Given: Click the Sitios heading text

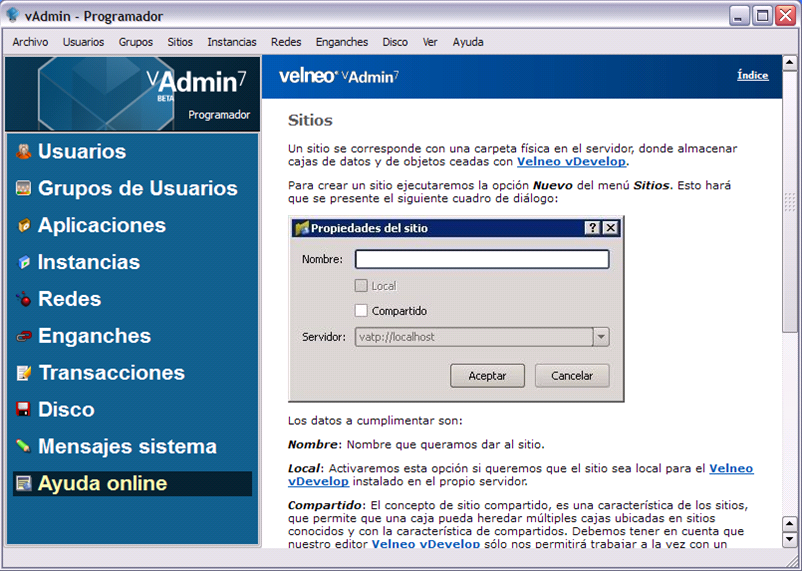Looking at the screenshot, I should click(x=310, y=120).
